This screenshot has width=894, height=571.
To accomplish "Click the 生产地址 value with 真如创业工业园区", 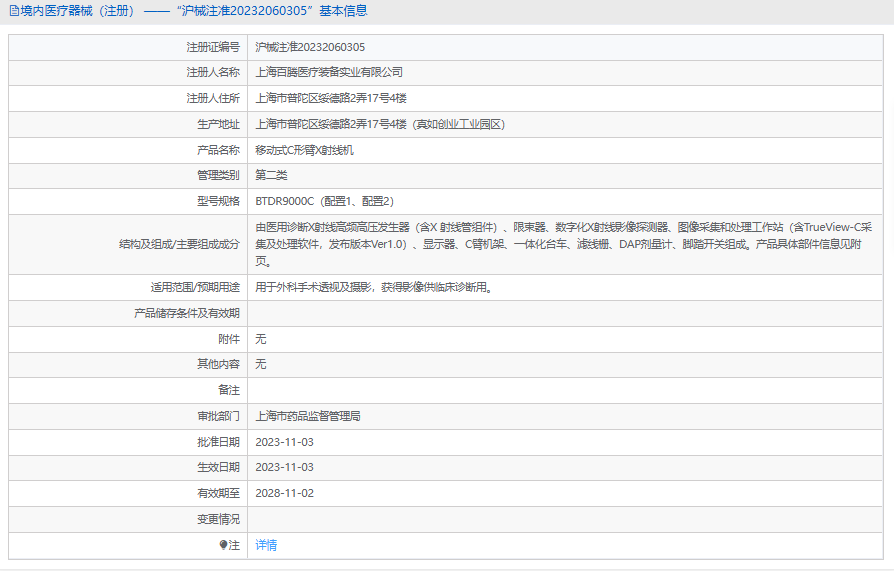I will point(380,124).
